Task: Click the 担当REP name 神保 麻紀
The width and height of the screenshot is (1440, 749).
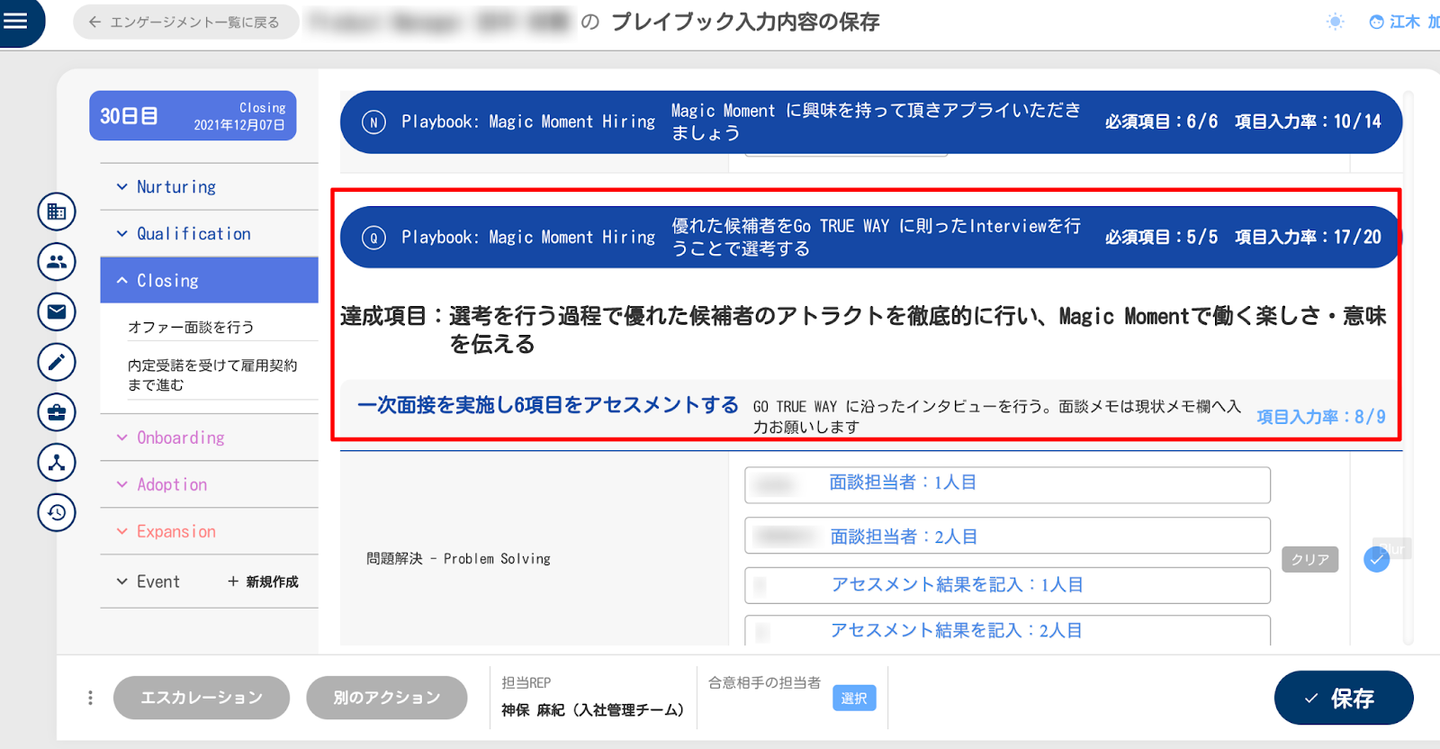Action: pos(594,710)
